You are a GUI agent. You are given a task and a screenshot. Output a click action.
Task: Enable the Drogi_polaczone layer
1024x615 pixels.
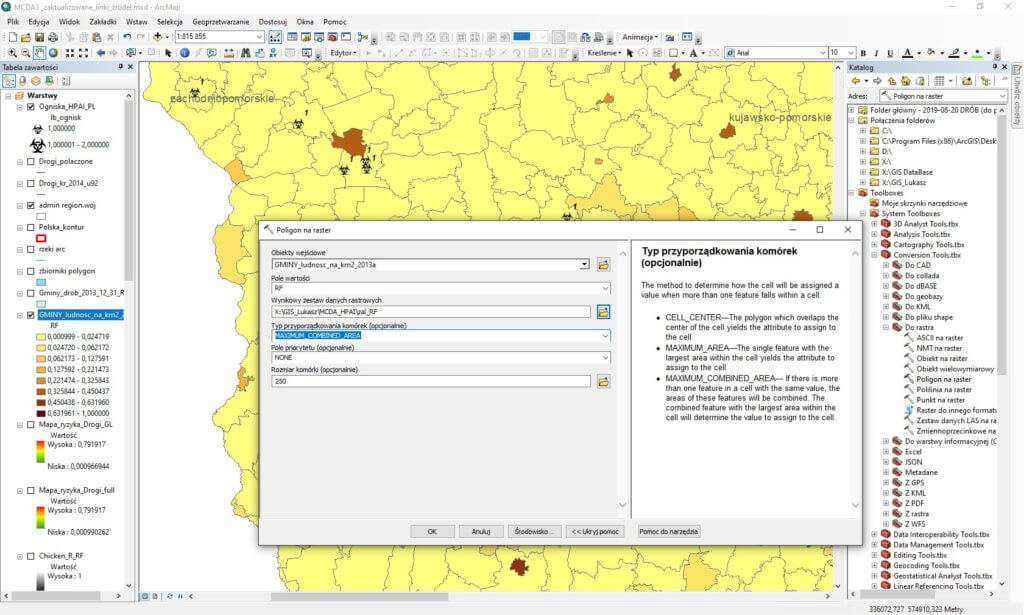point(31,161)
